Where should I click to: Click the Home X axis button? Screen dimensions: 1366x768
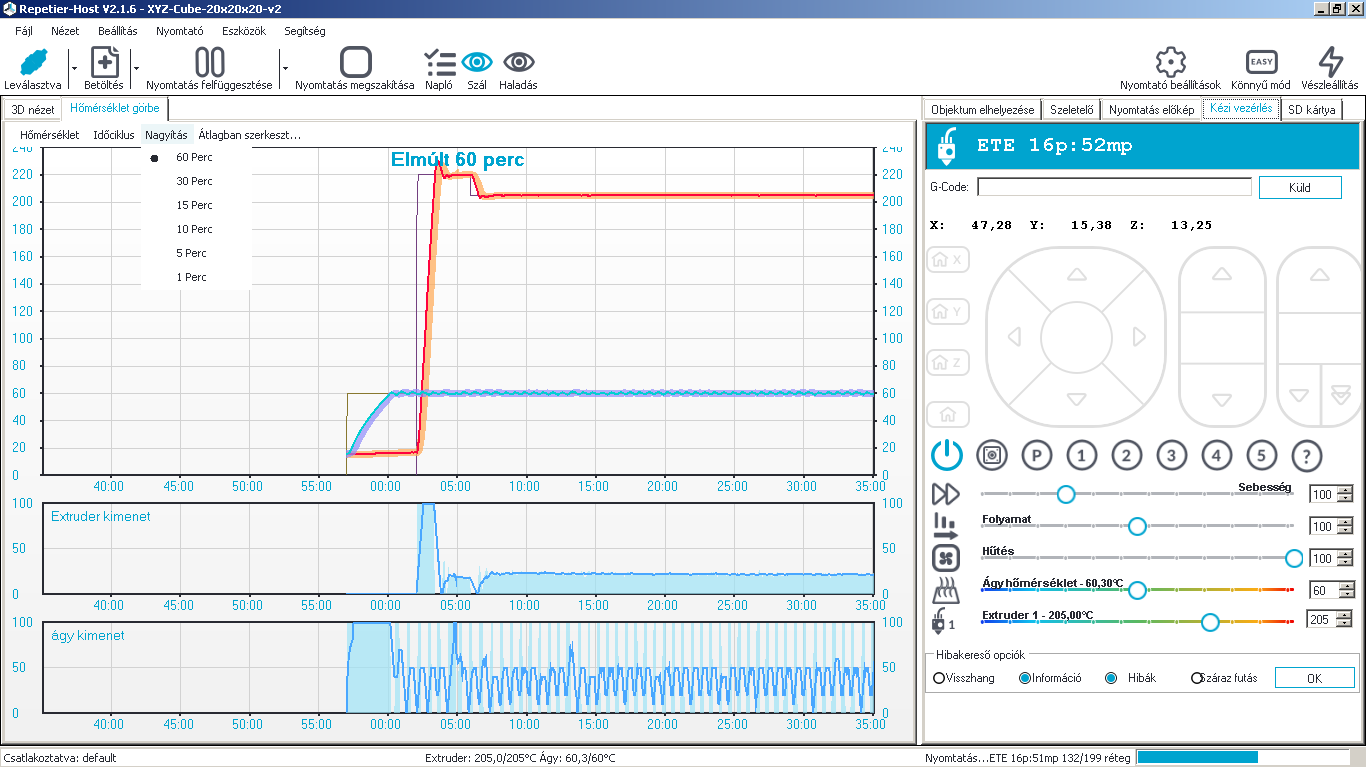coord(947,260)
